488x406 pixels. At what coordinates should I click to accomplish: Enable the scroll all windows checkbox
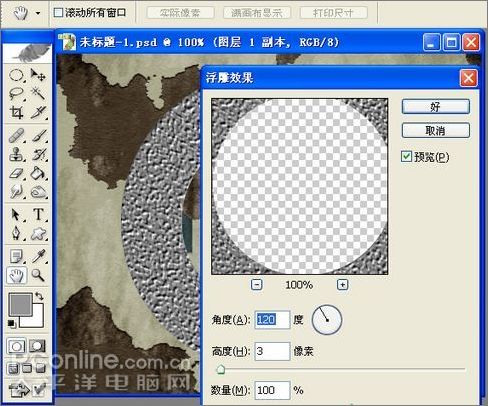pos(58,13)
